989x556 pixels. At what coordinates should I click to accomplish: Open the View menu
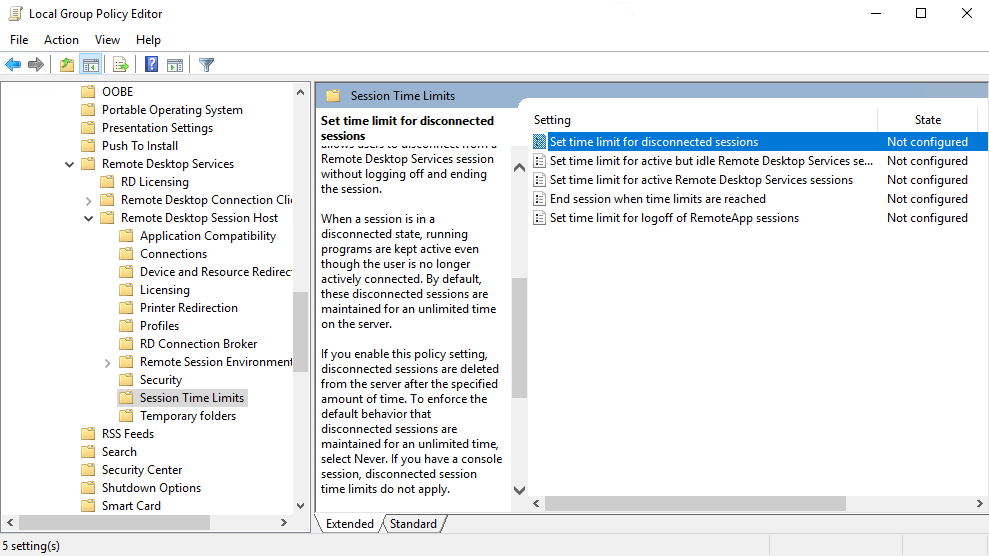pyautogui.click(x=107, y=40)
